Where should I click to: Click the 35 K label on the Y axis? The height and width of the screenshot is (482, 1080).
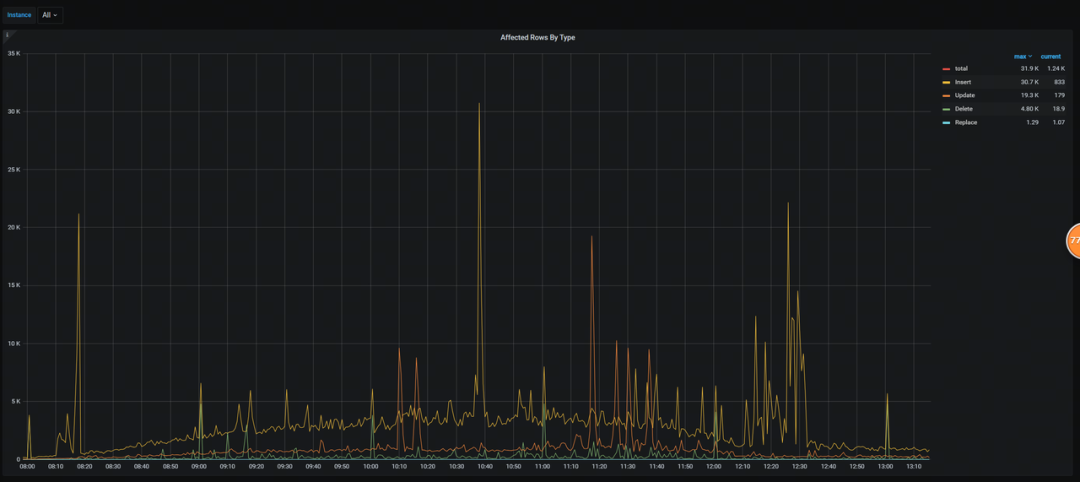tap(14, 53)
